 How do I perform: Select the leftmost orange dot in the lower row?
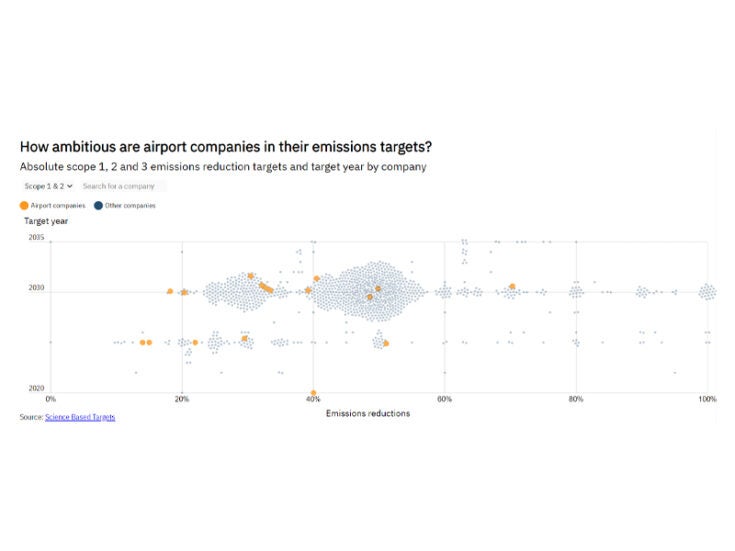tap(142, 343)
